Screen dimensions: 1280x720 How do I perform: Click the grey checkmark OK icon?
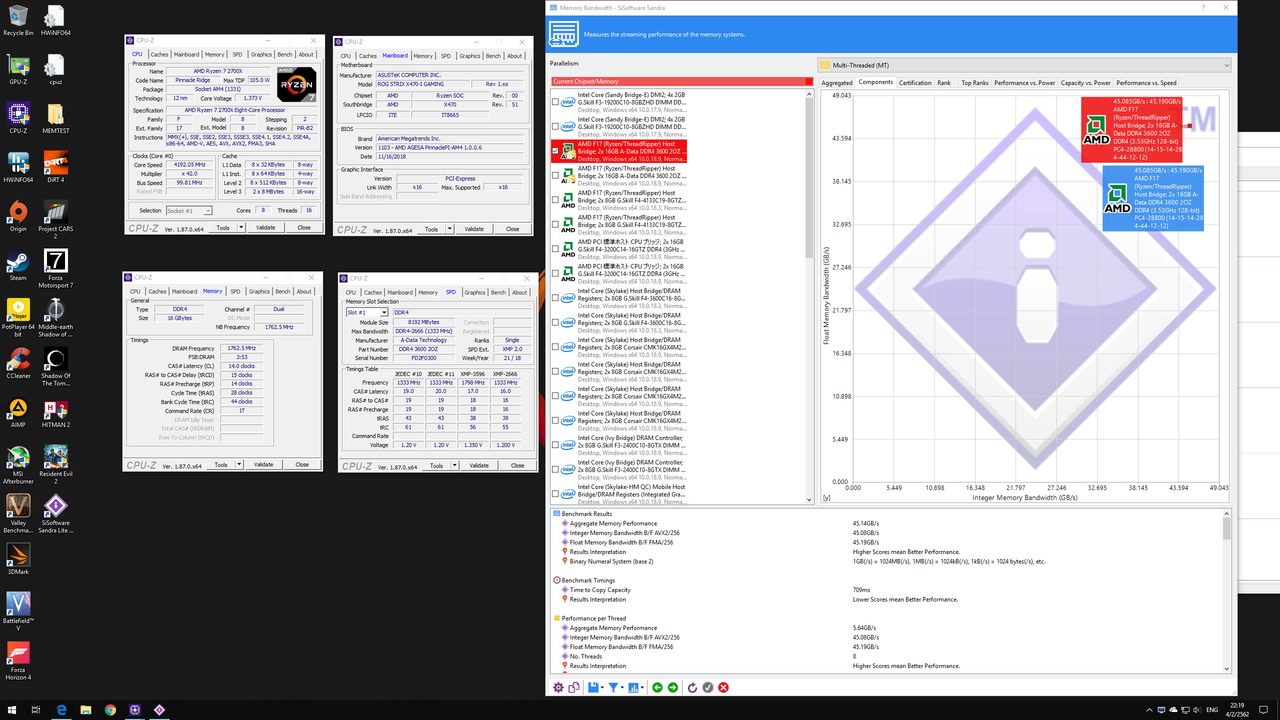click(708, 687)
